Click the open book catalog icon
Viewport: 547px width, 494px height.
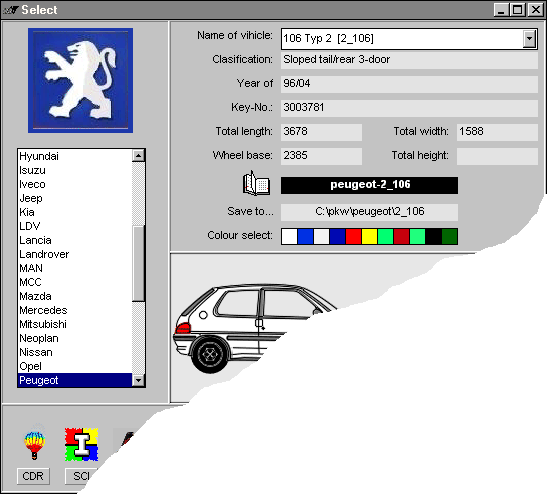tap(256, 184)
